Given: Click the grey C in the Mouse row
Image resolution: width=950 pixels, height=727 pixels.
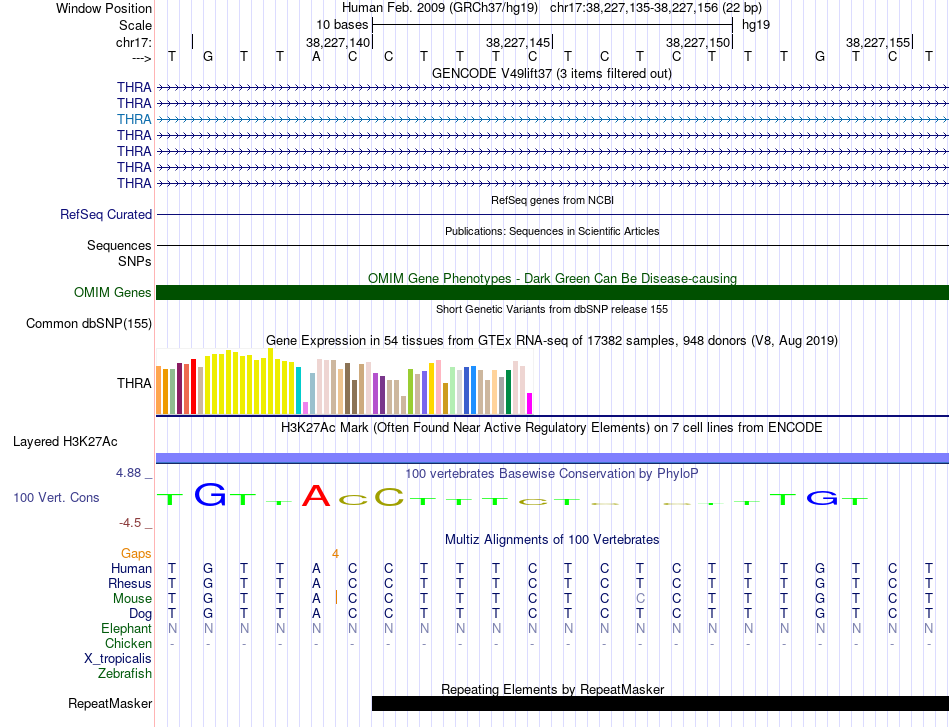Looking at the screenshot, I should tap(640, 599).
